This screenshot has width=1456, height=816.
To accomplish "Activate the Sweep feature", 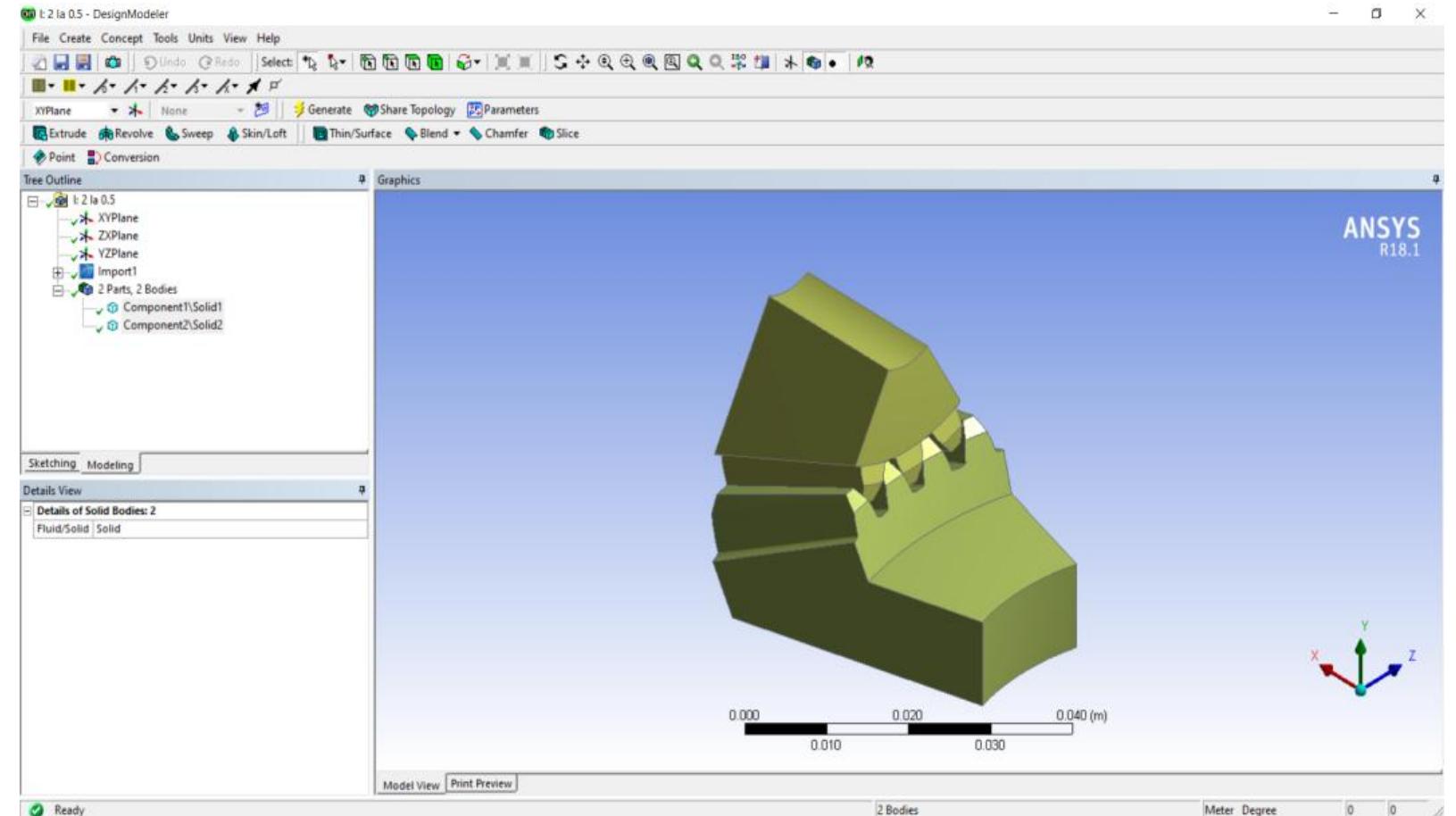I will (x=188, y=134).
